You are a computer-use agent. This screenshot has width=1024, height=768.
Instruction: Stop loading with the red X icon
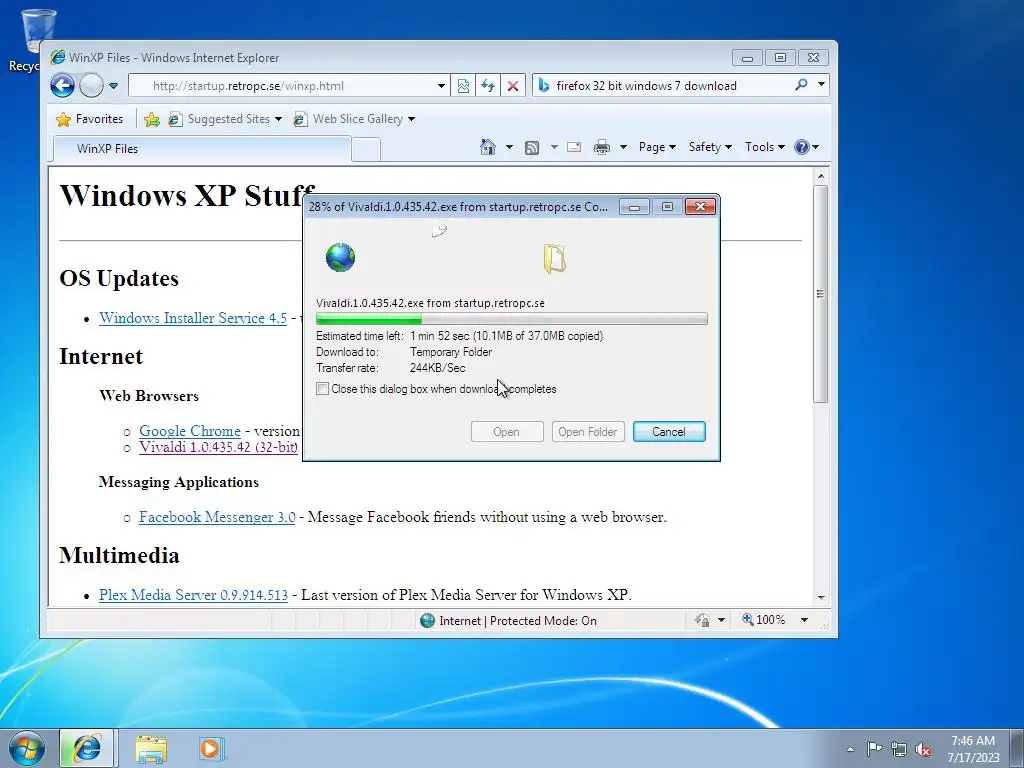tap(513, 86)
